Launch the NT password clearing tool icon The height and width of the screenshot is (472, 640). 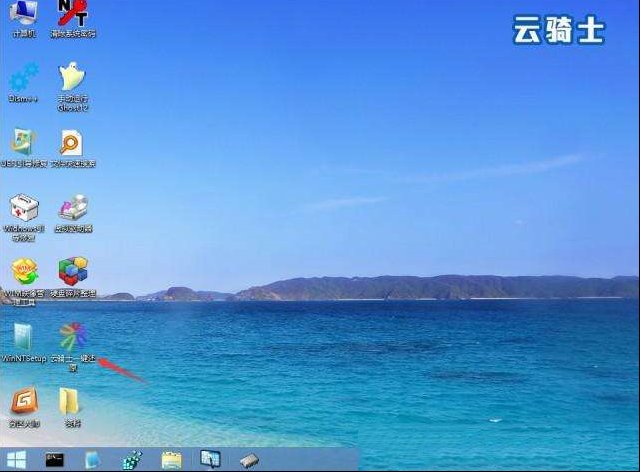(x=72, y=14)
